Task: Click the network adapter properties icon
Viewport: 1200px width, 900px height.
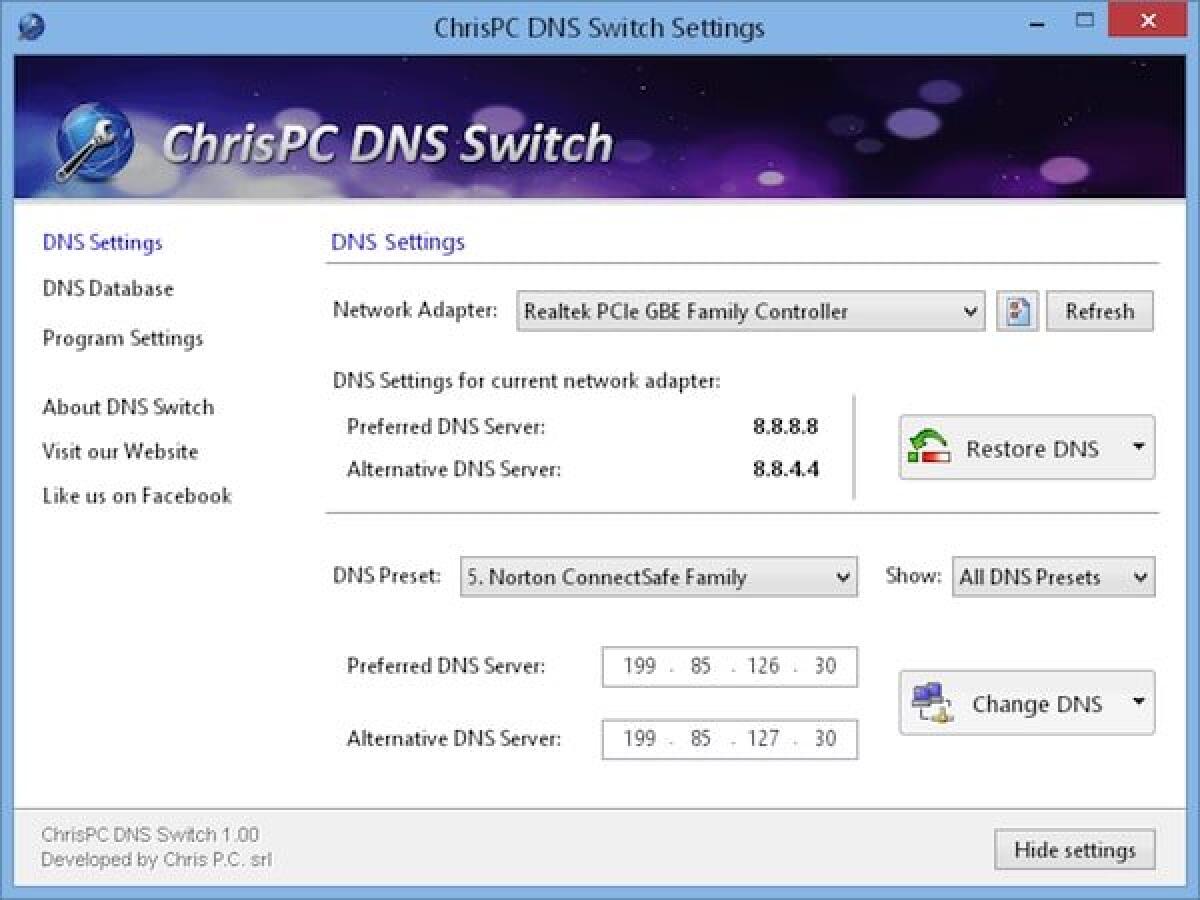Action: (1016, 311)
